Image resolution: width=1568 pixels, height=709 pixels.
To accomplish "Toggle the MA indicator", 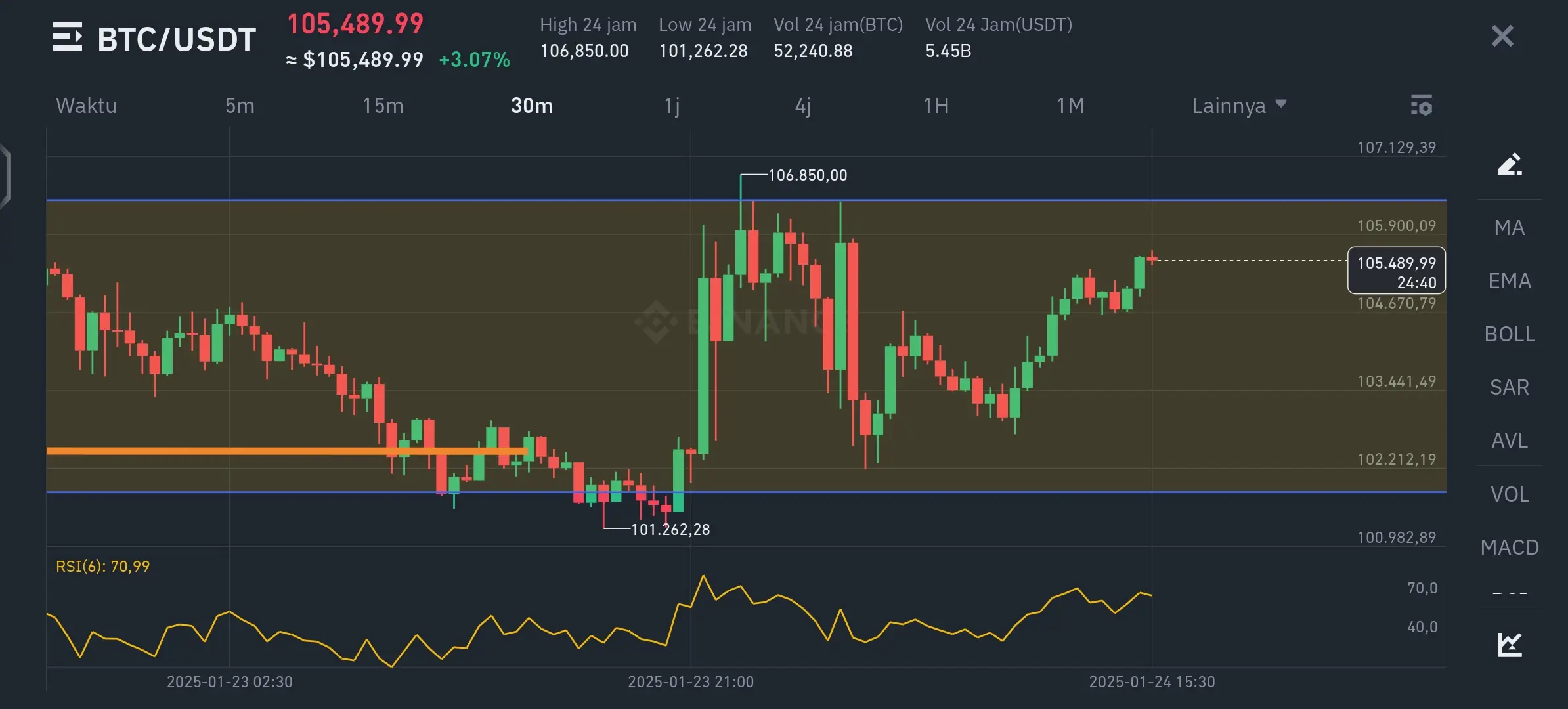I will point(1509,228).
